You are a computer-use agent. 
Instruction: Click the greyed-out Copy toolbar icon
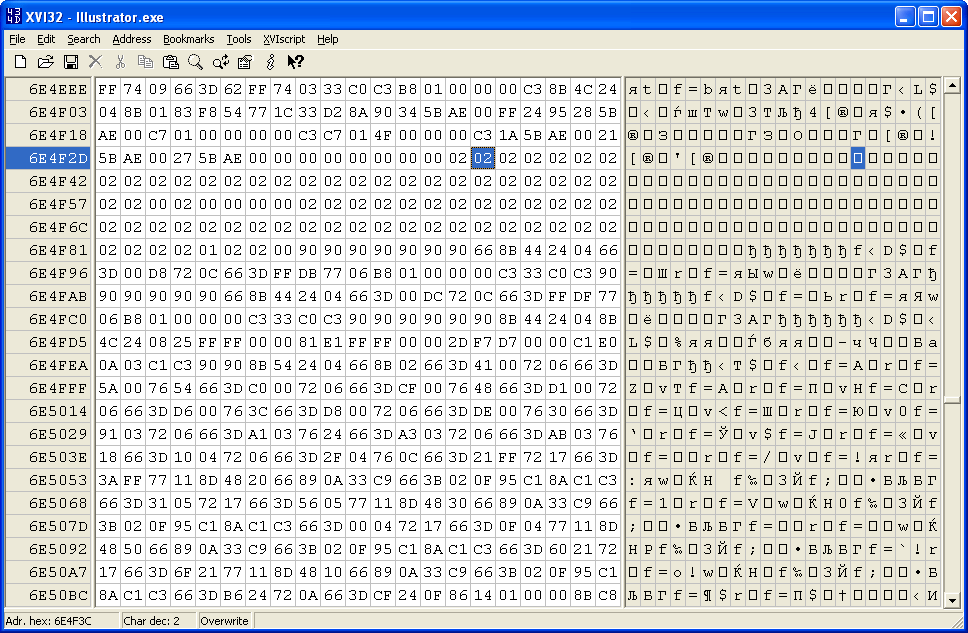pos(145,62)
